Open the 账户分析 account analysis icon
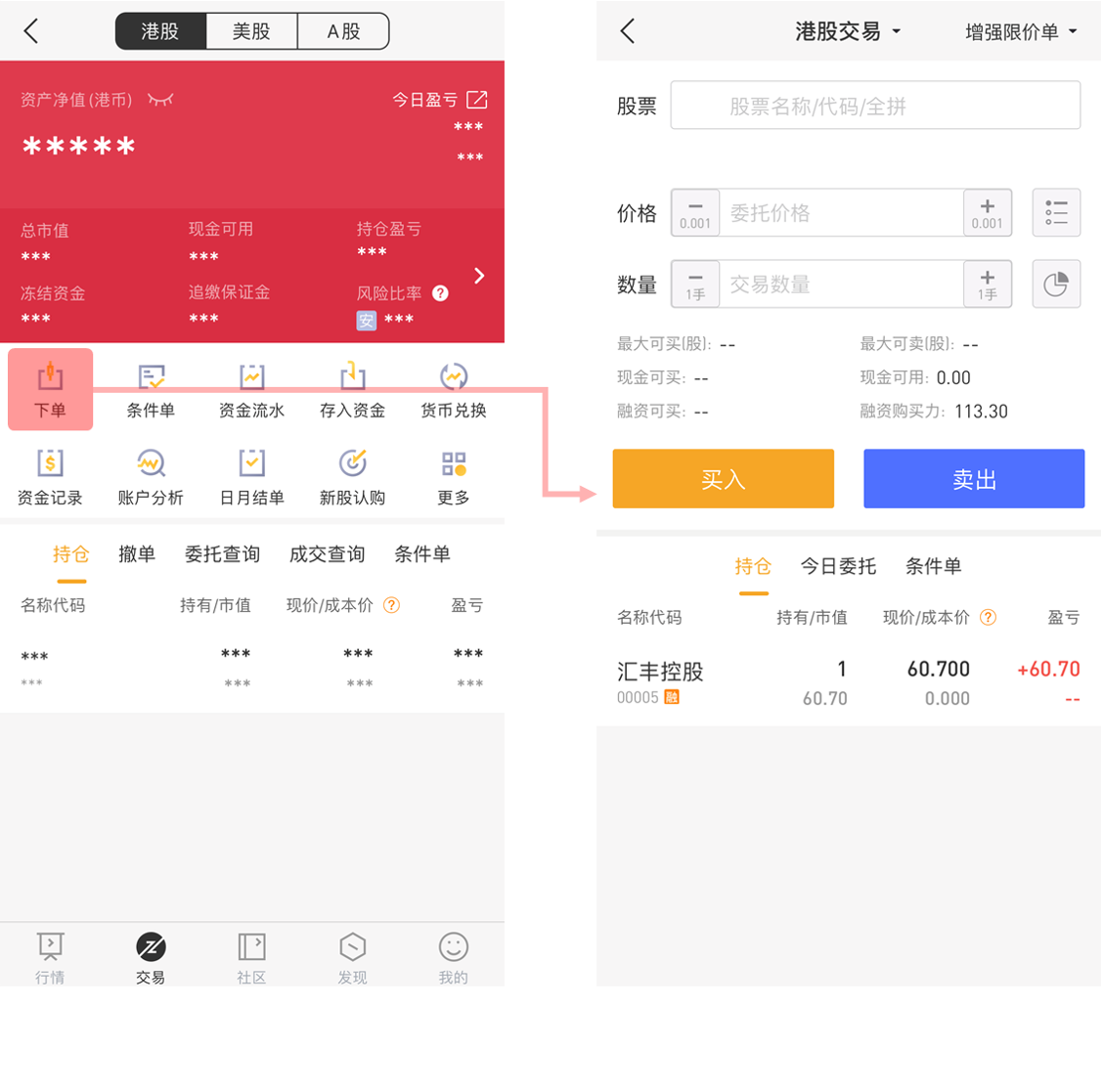The width and height of the screenshot is (1103, 1092). tap(151, 477)
